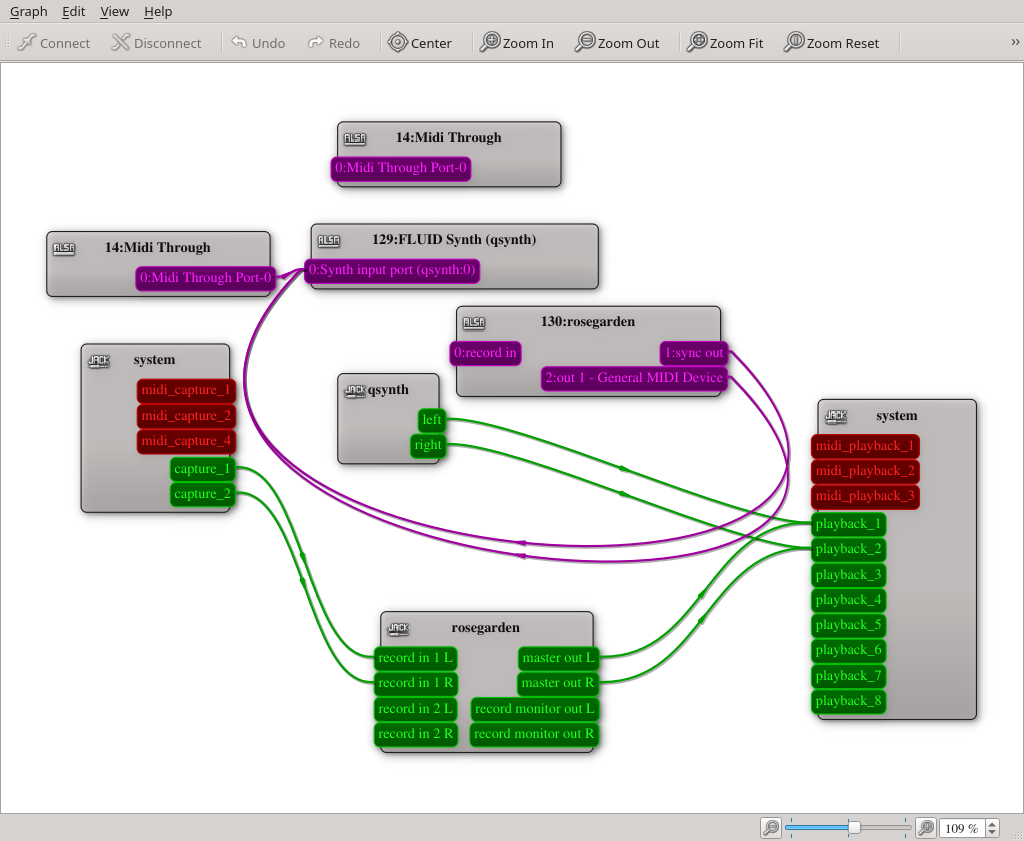
Task: Select playback_2 port
Action: click(848, 549)
